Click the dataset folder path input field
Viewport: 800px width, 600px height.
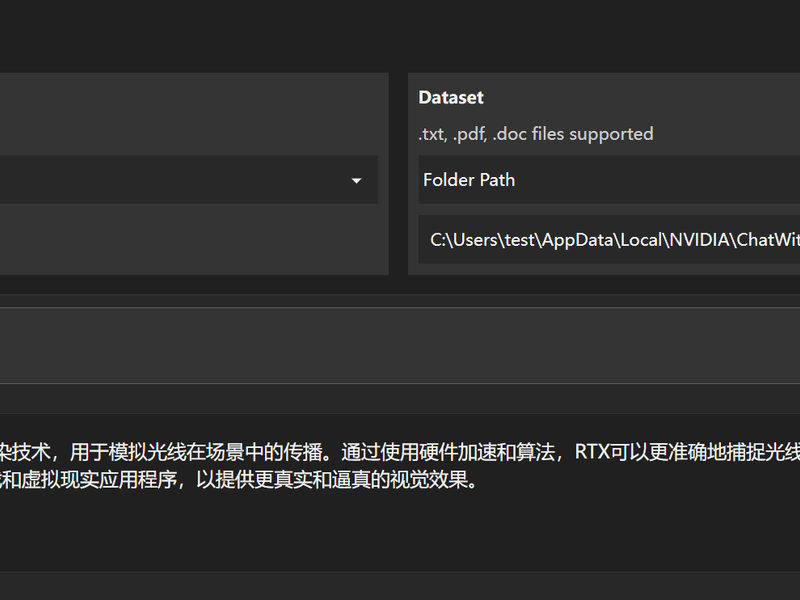[x=609, y=239]
